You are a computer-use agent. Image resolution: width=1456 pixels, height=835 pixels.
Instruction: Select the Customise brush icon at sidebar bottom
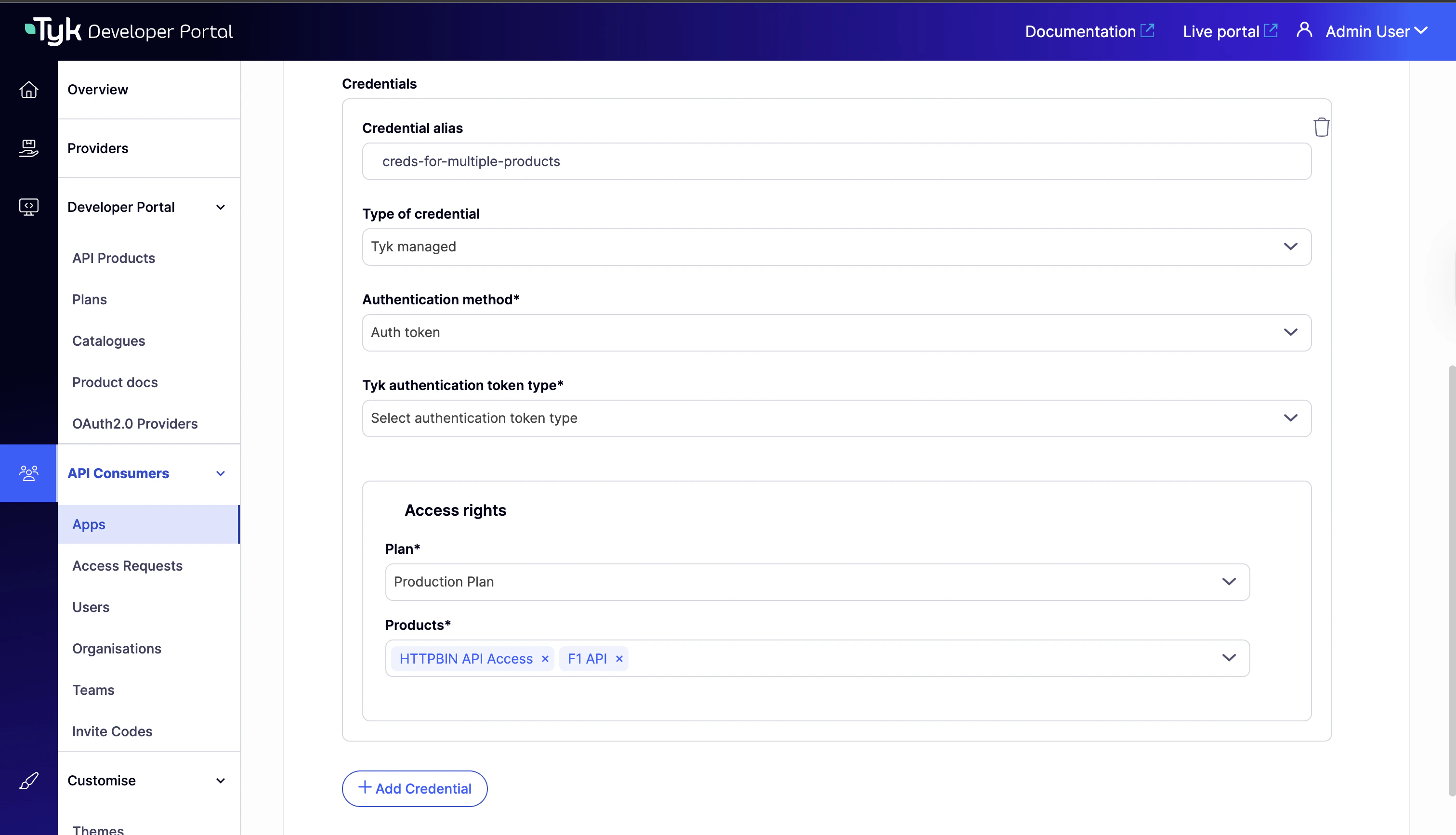29,781
